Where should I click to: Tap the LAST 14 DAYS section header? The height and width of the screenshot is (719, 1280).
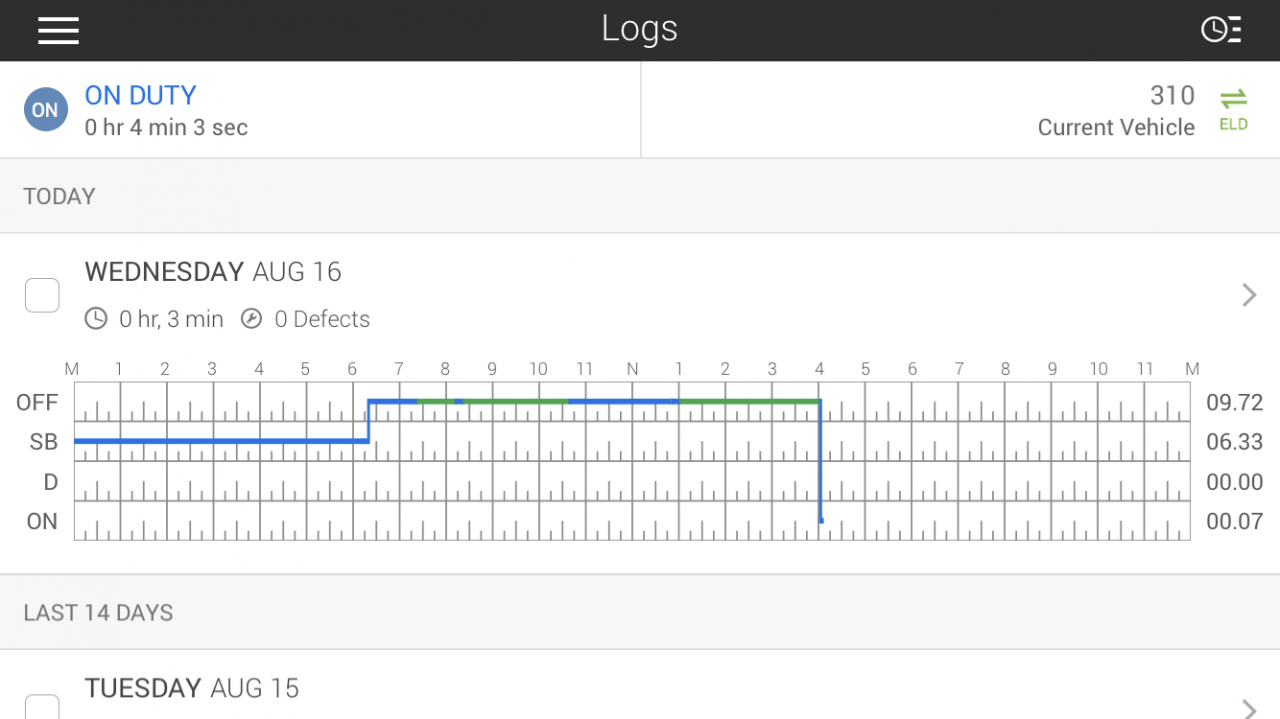[x=98, y=612]
